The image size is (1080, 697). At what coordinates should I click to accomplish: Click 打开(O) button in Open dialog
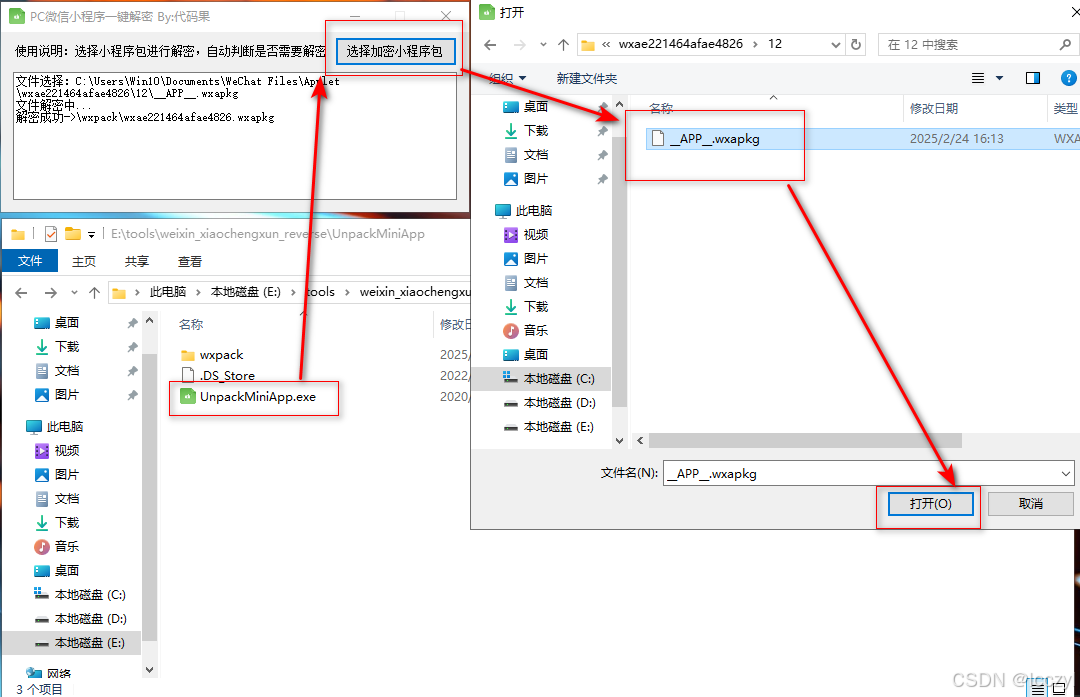coord(930,503)
